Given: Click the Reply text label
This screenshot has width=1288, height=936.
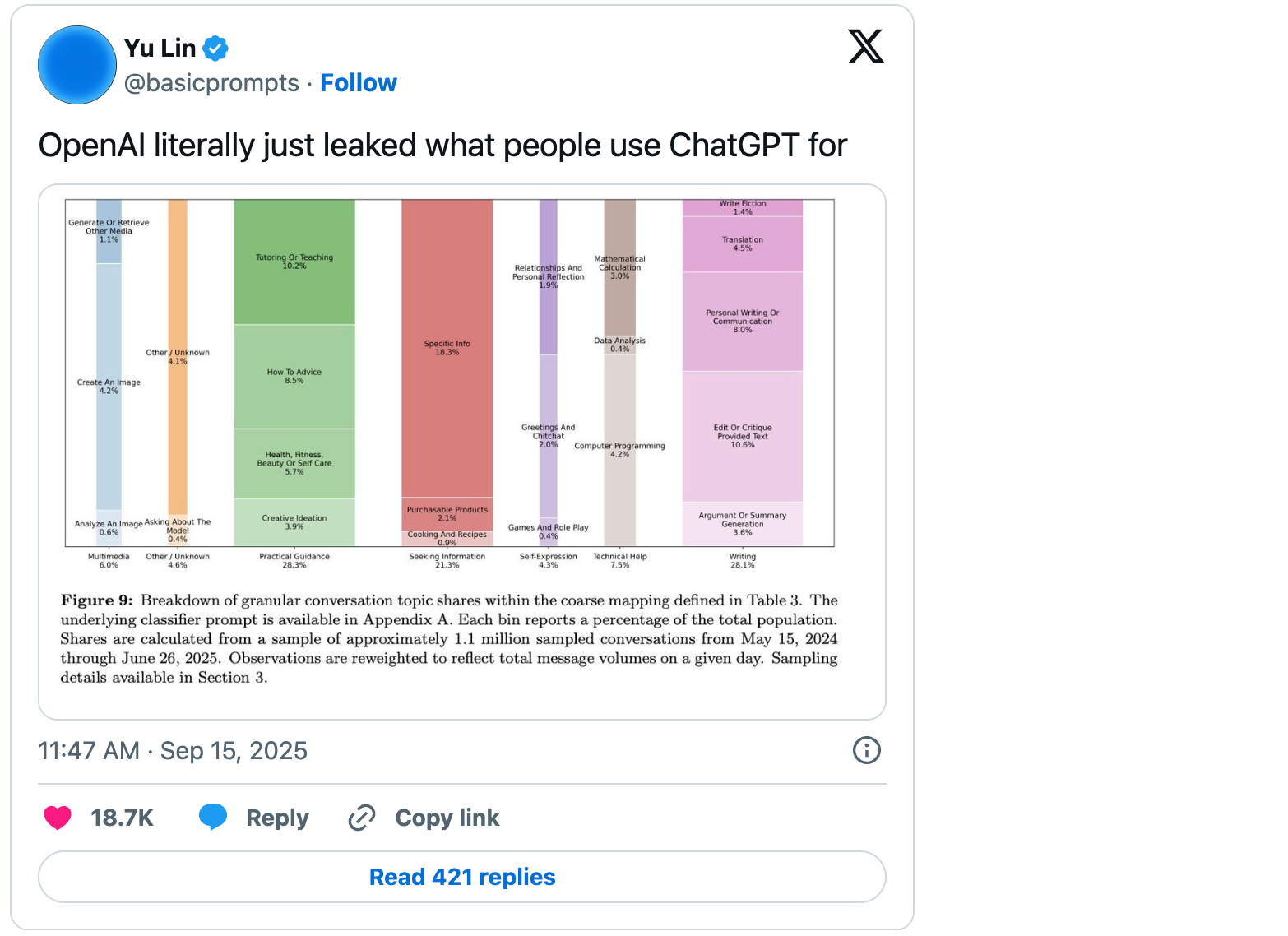Looking at the screenshot, I should pyautogui.click(x=277, y=818).
